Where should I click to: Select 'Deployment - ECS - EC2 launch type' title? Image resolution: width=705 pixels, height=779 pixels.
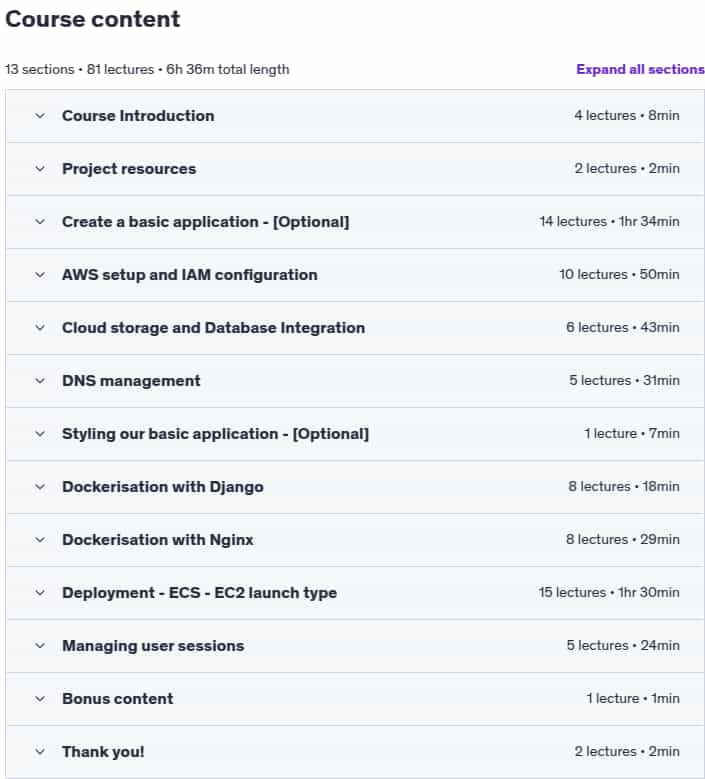[200, 593]
